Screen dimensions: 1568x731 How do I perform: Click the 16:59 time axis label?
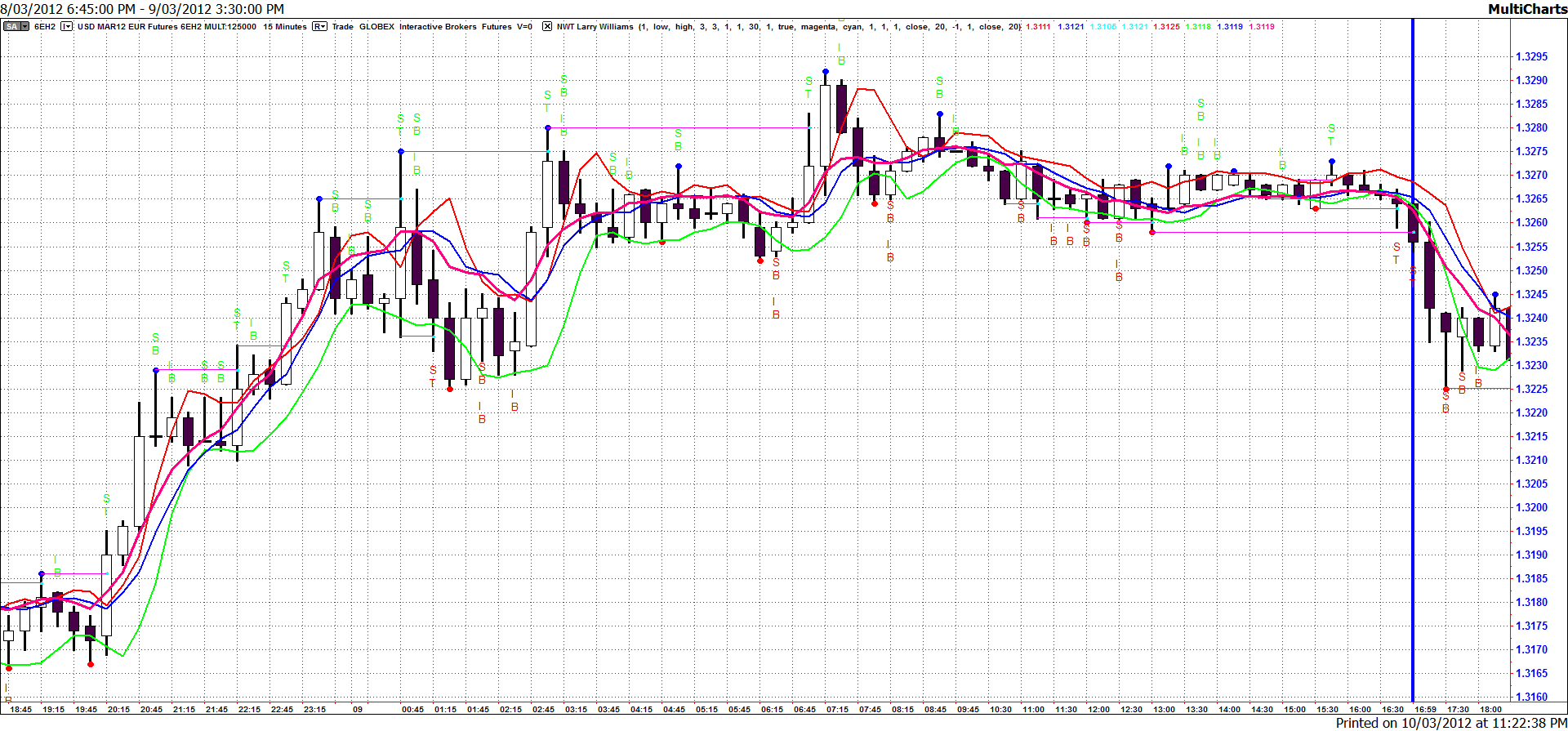tap(1425, 709)
